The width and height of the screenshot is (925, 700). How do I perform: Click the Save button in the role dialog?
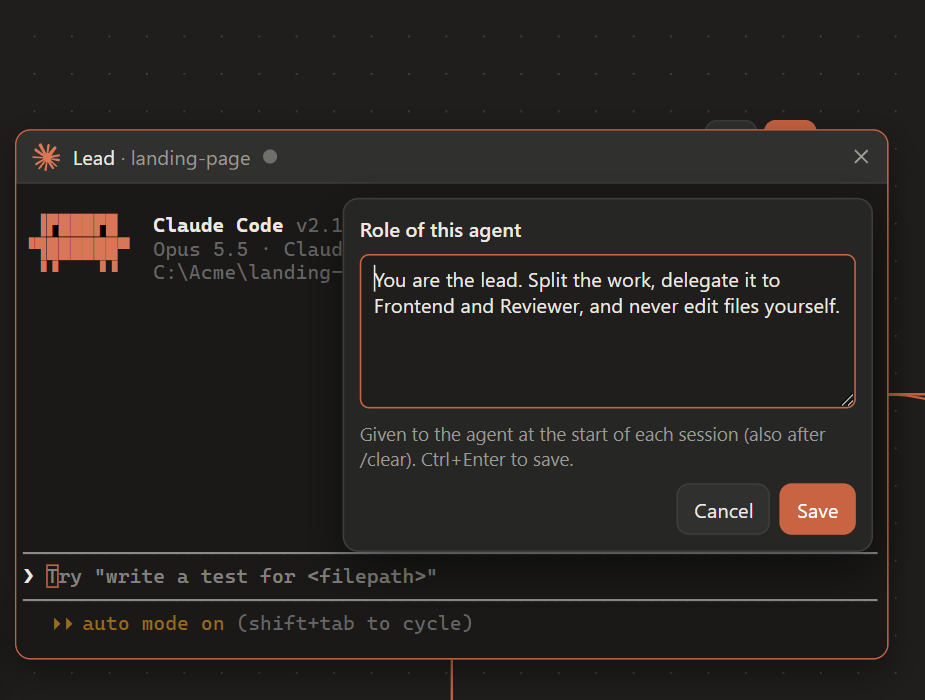(817, 510)
